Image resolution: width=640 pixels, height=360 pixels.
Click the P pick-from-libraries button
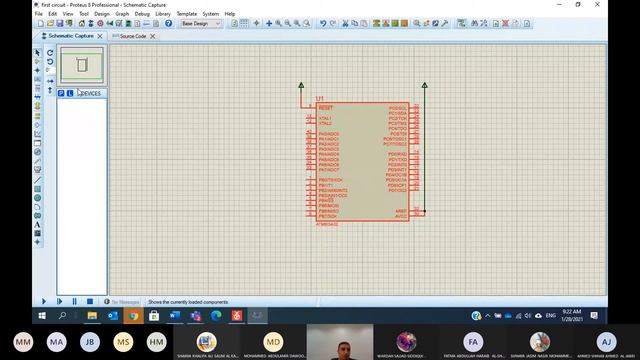point(61,93)
